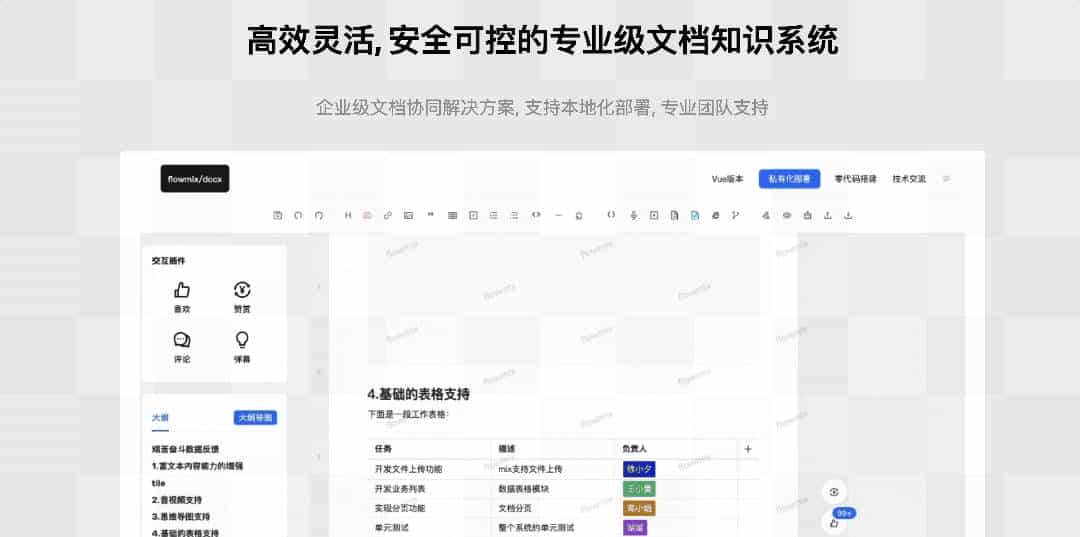Jump to outline item 1.富文本内容能力的增强
Screen dimensions: 1080x537
coord(197,466)
